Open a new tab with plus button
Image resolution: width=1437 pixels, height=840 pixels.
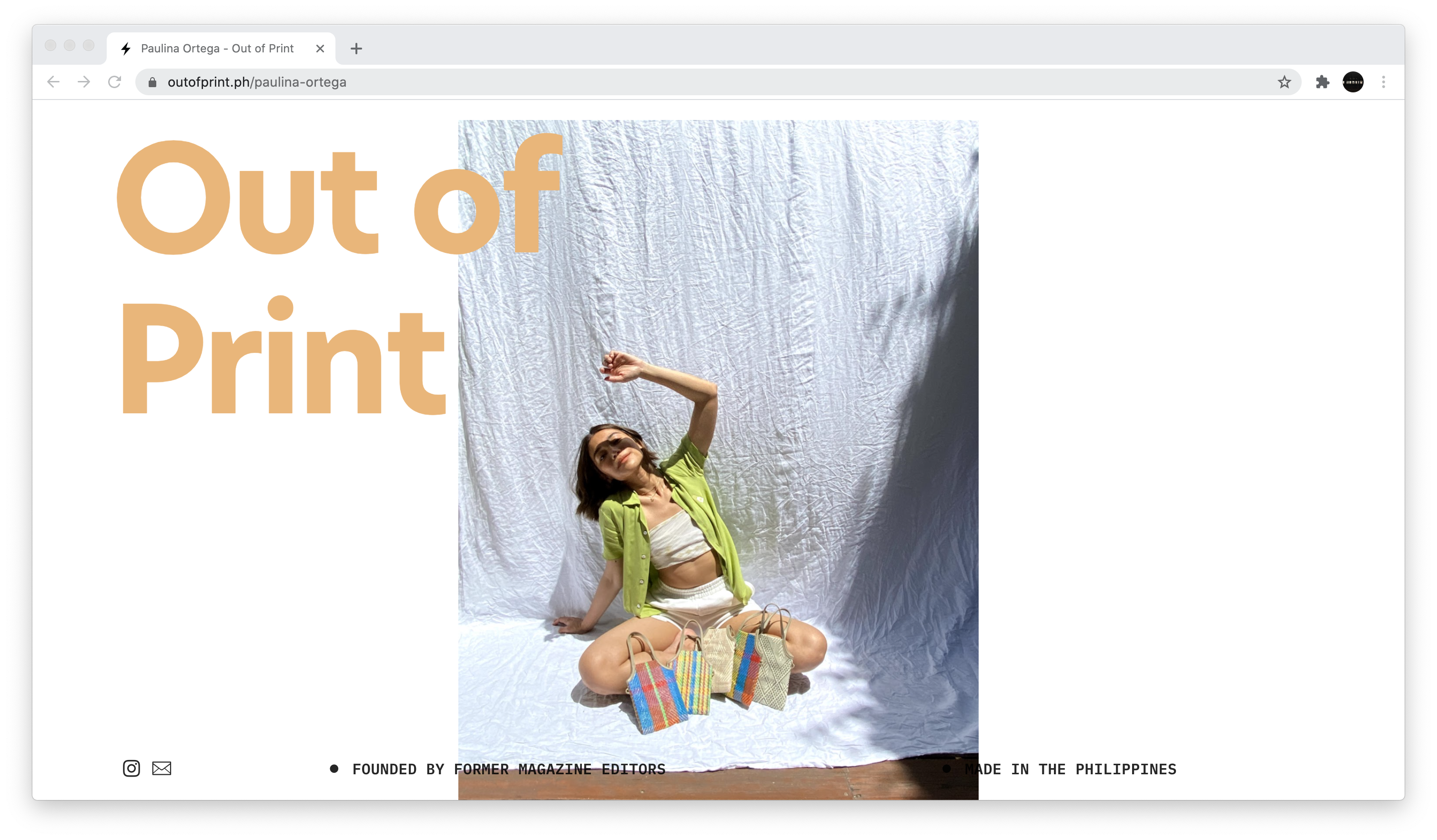tap(356, 49)
